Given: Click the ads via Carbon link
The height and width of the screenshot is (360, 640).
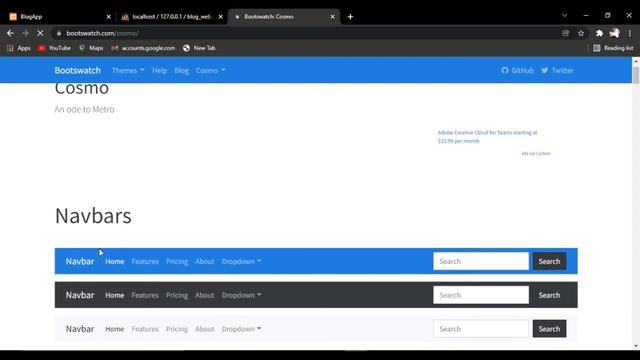Looking at the screenshot, I should pyautogui.click(x=536, y=153).
